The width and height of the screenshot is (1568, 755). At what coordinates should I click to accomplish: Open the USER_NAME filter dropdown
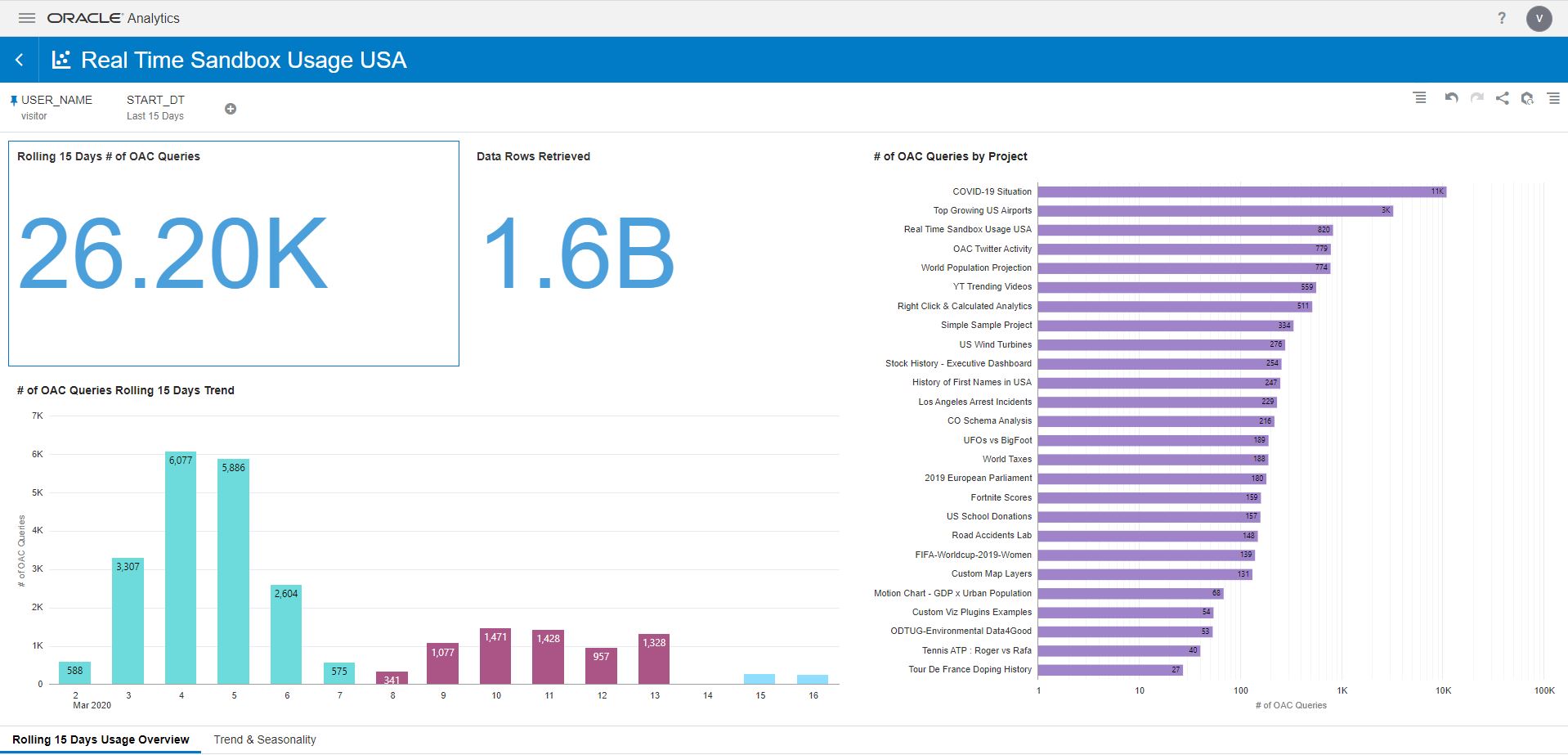(56, 107)
